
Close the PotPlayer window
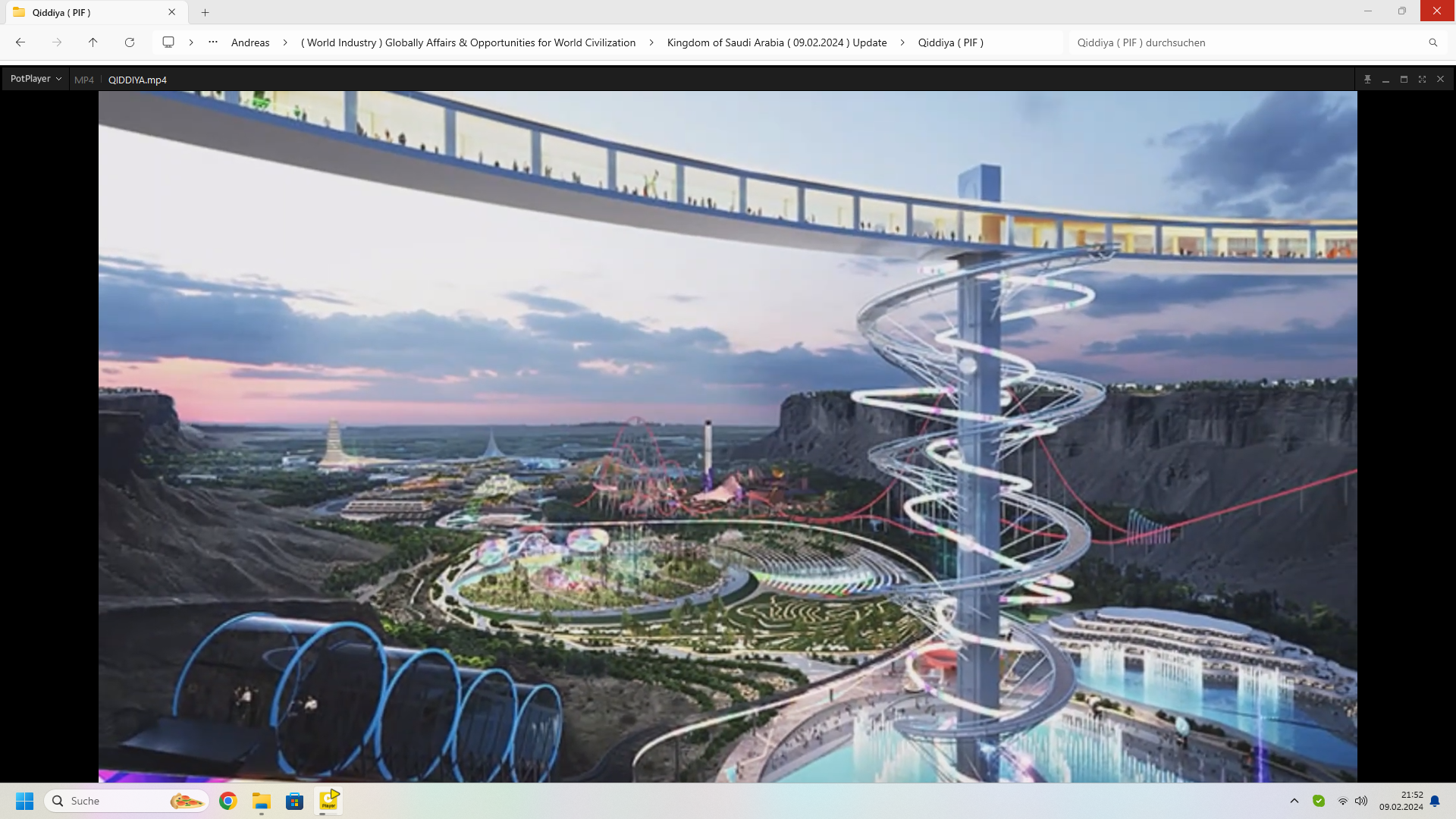click(x=1440, y=79)
